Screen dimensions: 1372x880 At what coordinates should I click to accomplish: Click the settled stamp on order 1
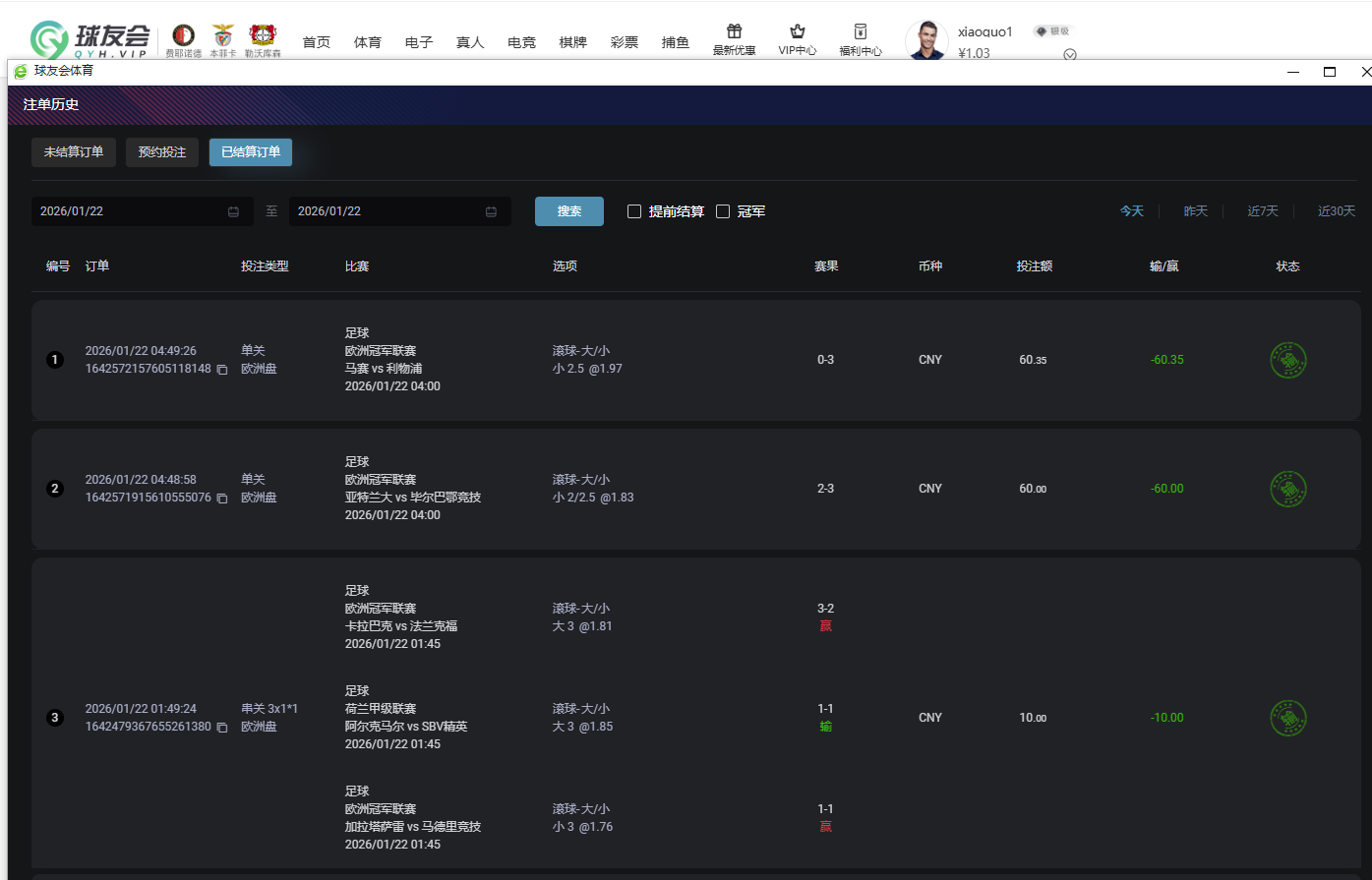click(1287, 360)
